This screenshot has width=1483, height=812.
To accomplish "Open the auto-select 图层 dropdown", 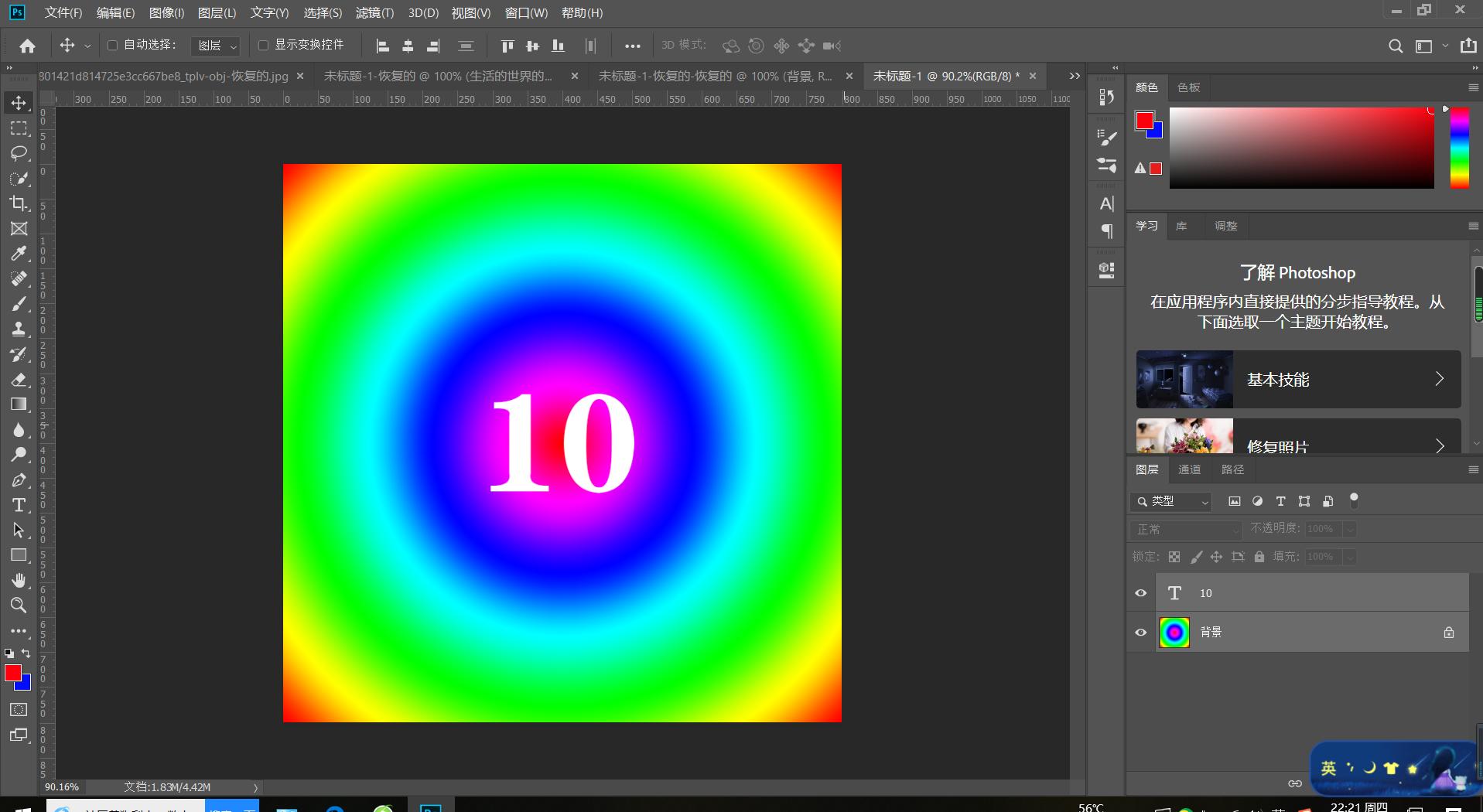I will pyautogui.click(x=216, y=46).
